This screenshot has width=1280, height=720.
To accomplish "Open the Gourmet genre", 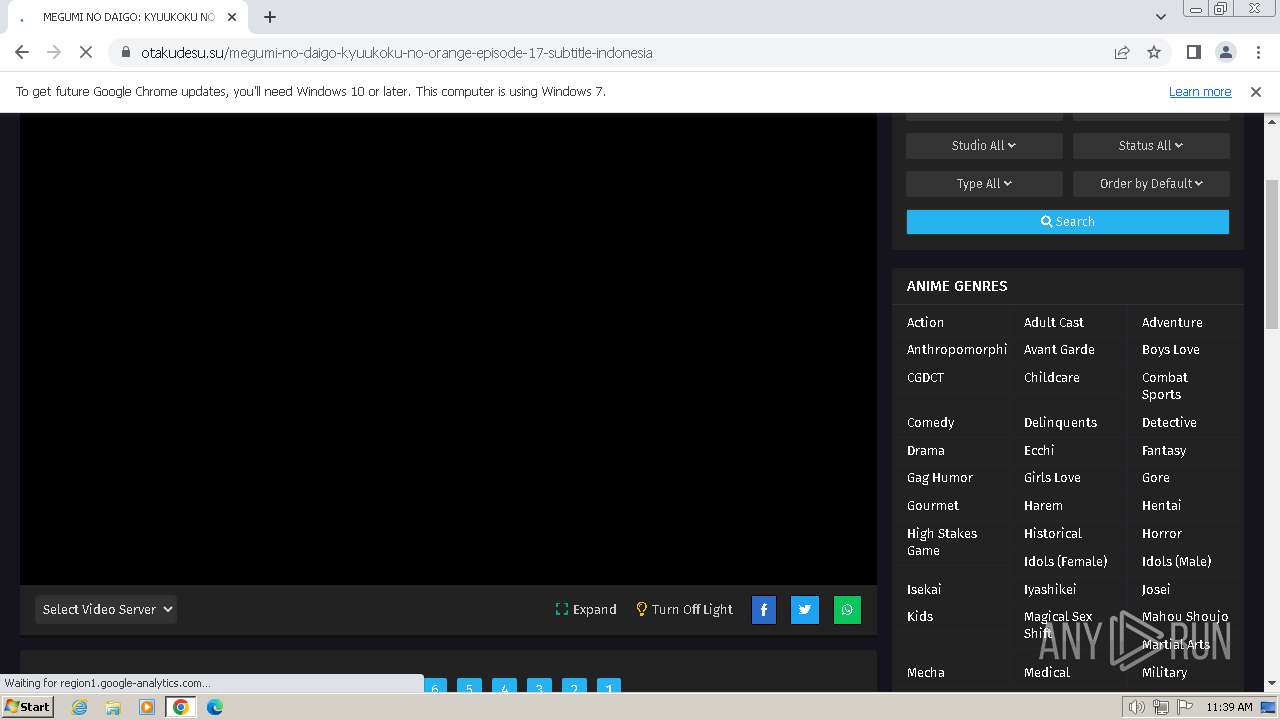I will (933, 505).
